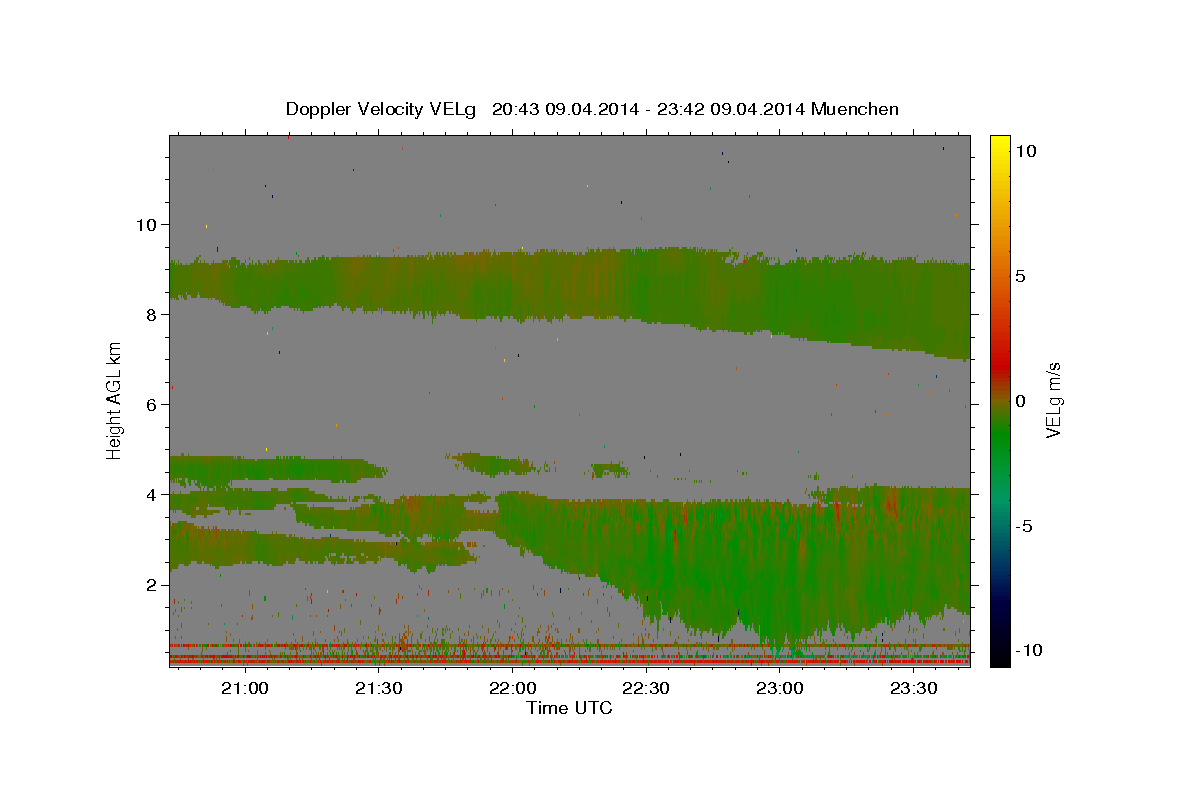Image resolution: width=1200 pixels, height=800 pixels.
Task: Click the 23:00 time tick label
Action: (780, 688)
